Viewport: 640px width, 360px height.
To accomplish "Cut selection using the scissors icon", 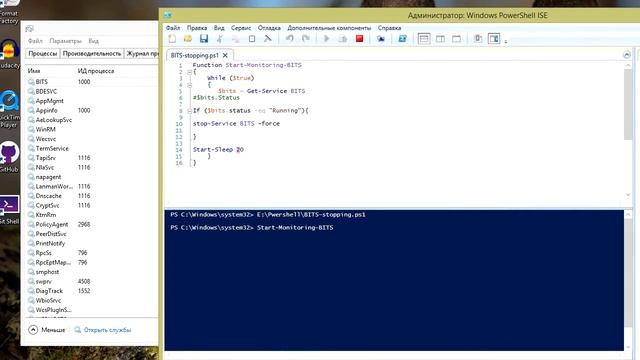I will pos(220,39).
